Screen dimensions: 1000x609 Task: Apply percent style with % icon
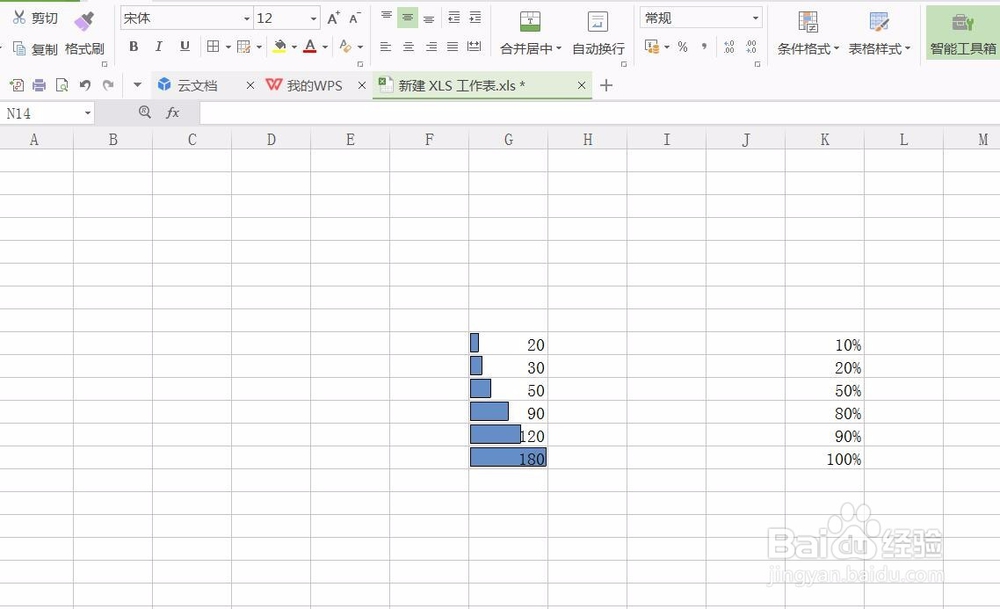682,47
